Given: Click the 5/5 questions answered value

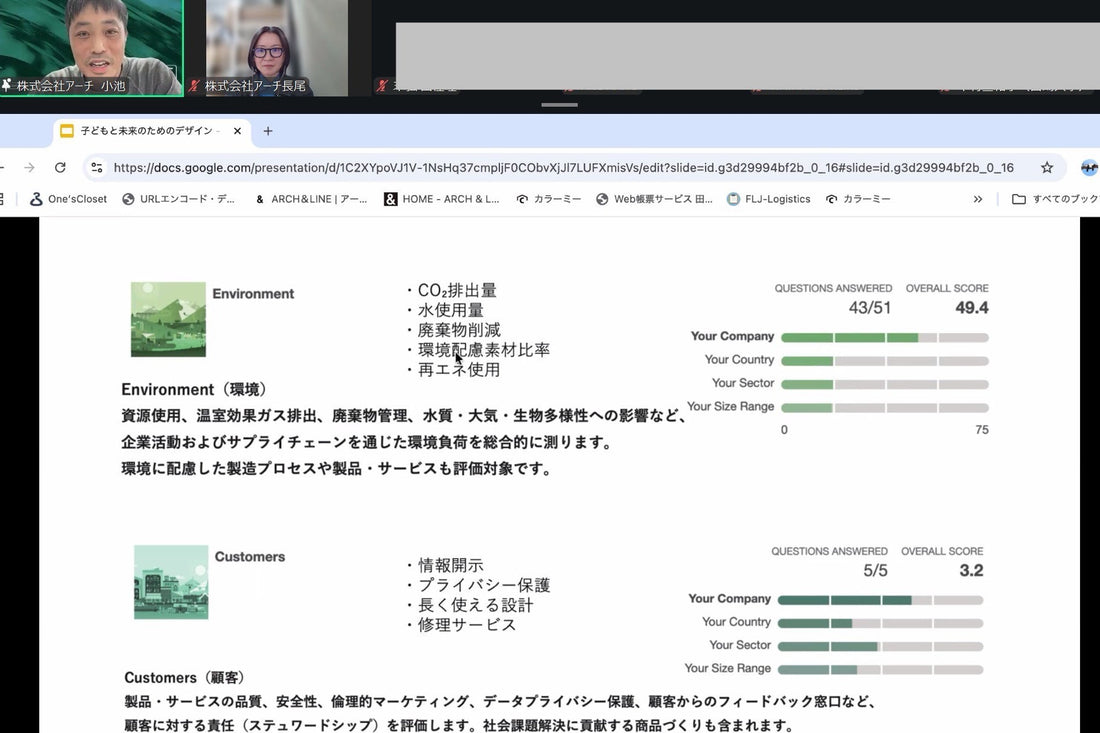Looking at the screenshot, I should tap(875, 570).
